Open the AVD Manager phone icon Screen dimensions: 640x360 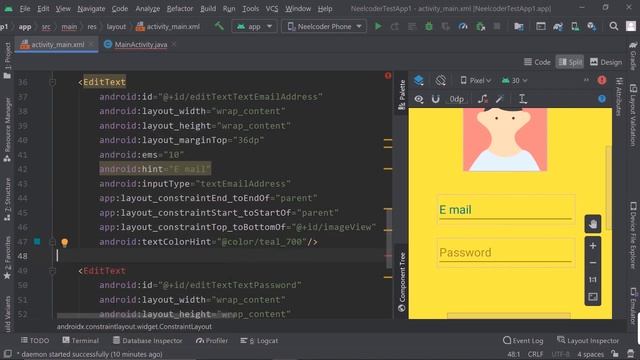[x=575, y=27]
